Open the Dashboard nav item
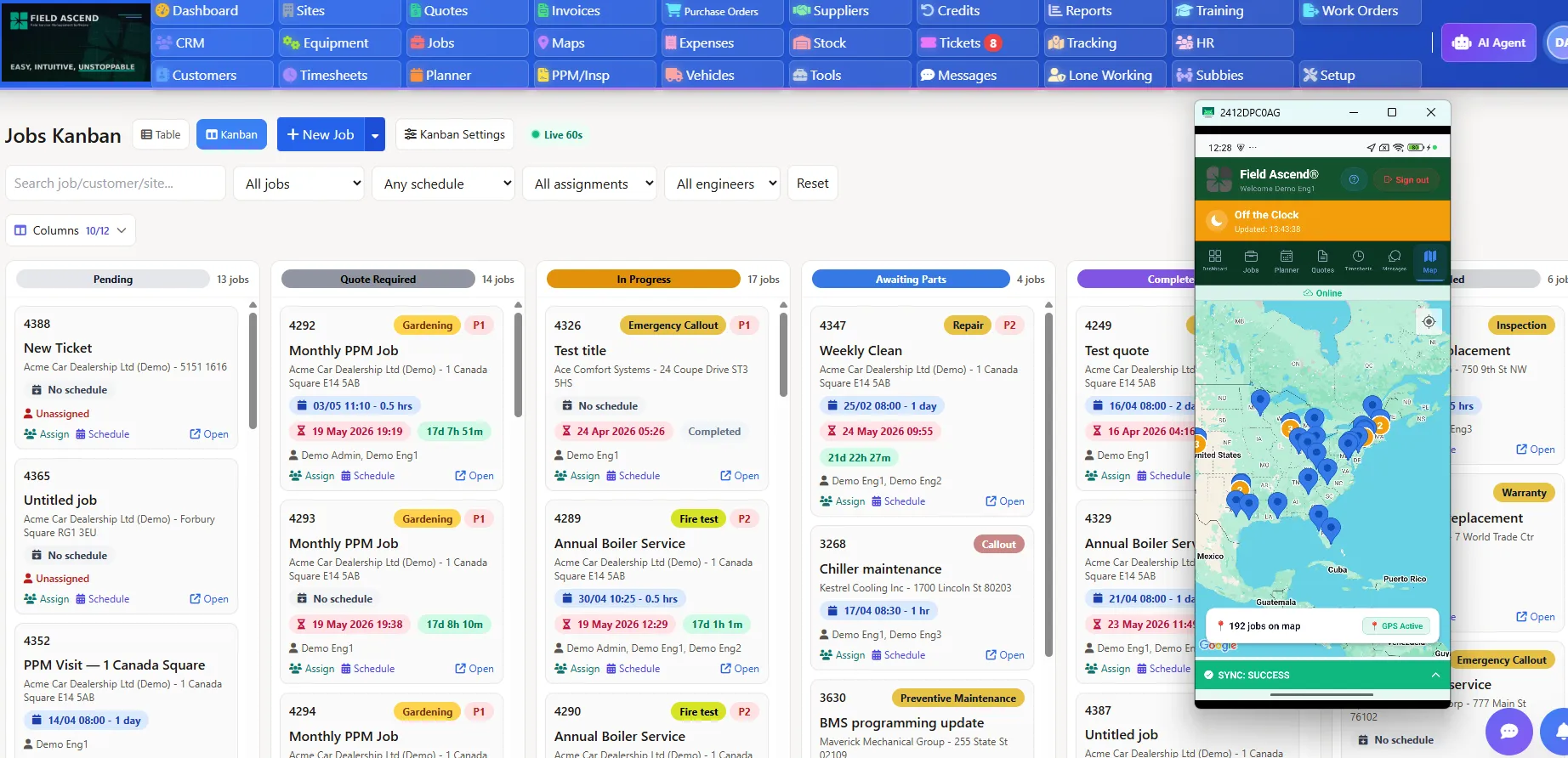 point(213,11)
